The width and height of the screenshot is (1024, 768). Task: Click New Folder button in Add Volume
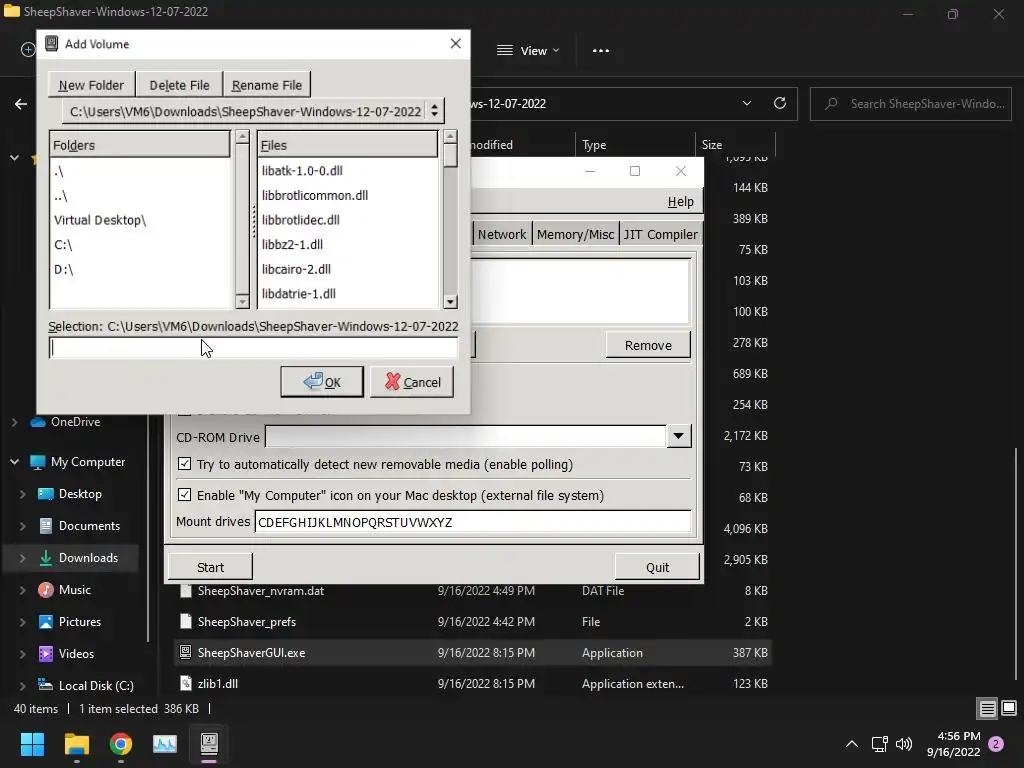point(91,85)
